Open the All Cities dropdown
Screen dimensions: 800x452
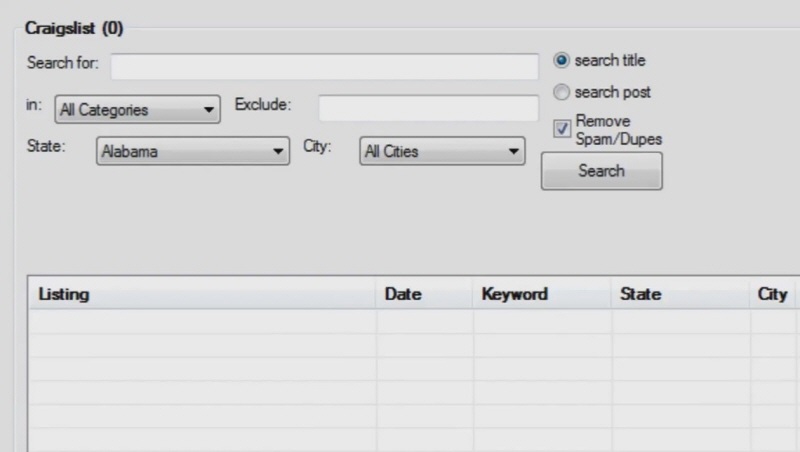[442, 151]
